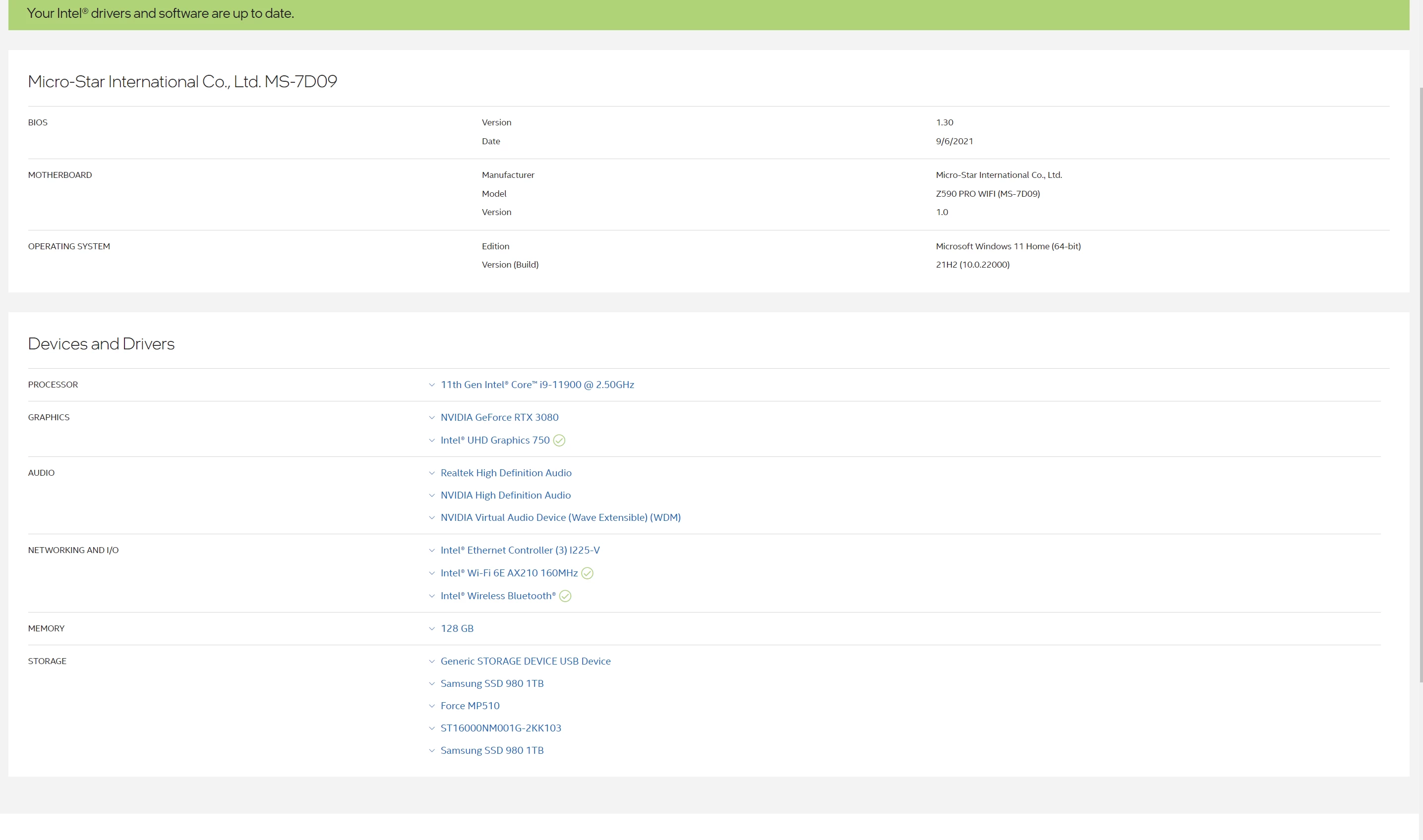The image size is (1423, 840).
Task: Click checkmark icon next to Intel Wireless Bluetooth
Action: coord(565,596)
